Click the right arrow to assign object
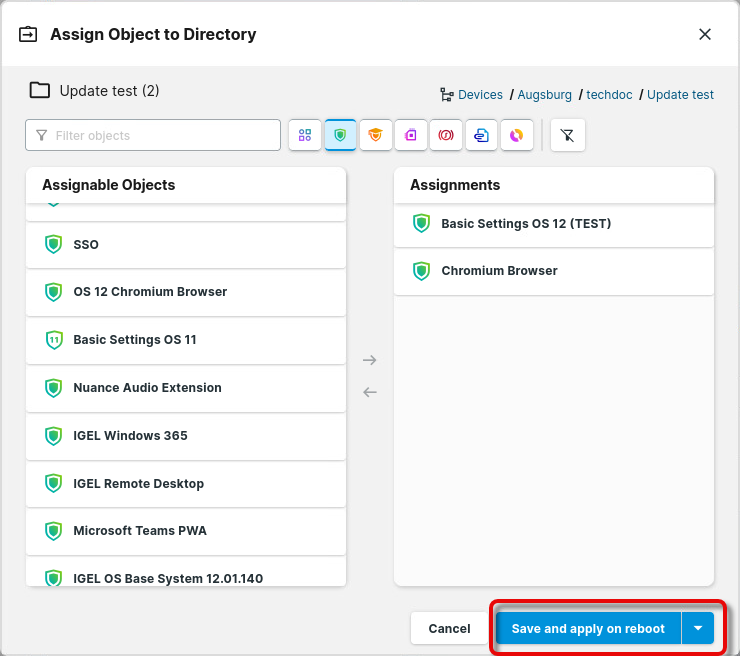Screen dimensions: 740x656 click(x=370, y=360)
